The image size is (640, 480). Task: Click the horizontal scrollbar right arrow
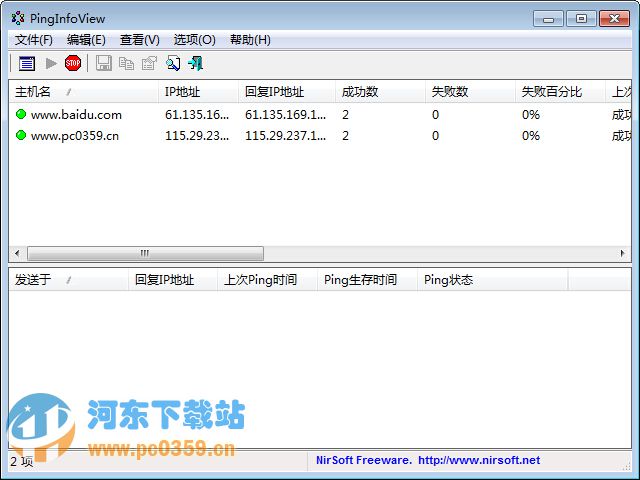[622, 253]
